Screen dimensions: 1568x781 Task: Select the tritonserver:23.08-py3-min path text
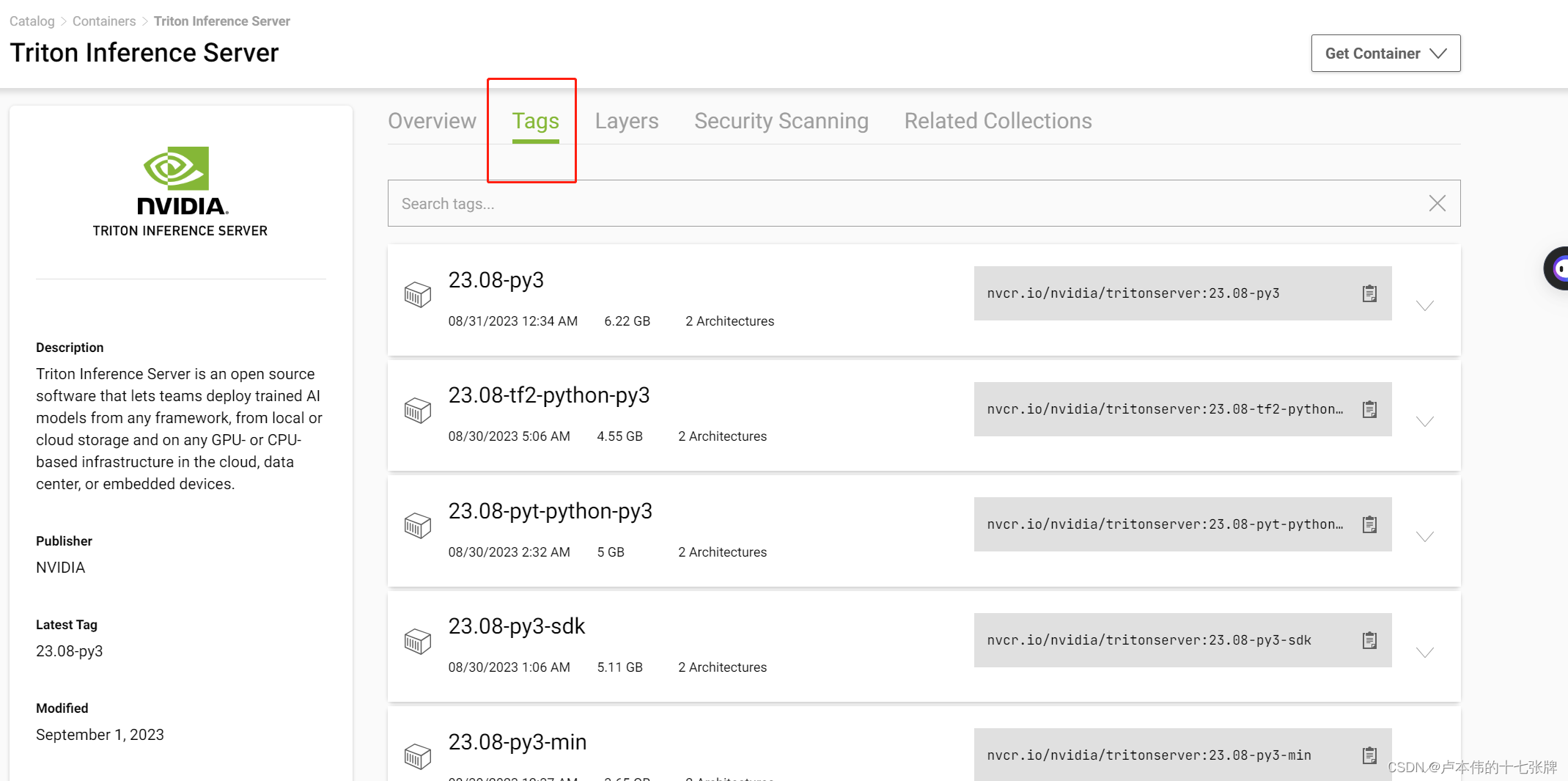coord(1149,755)
